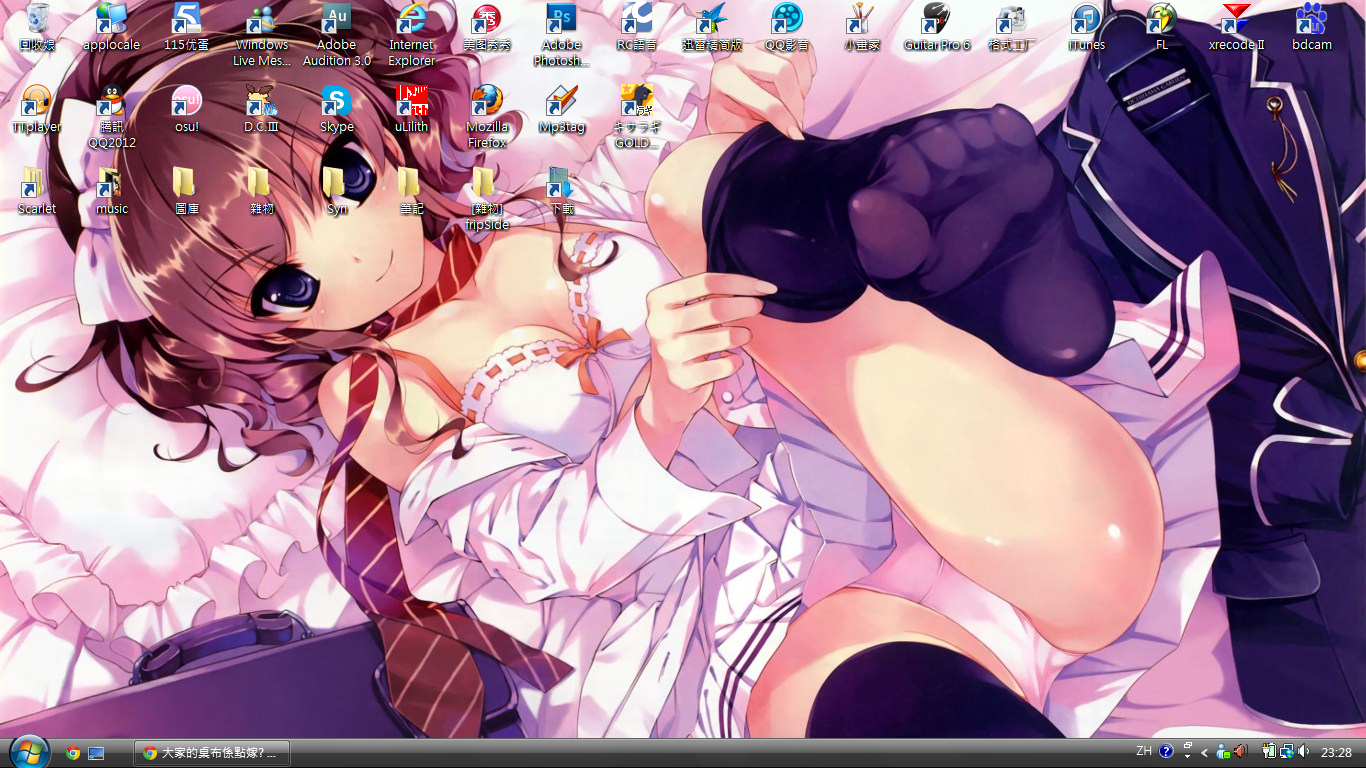Open the osu! game shortcut

187,109
